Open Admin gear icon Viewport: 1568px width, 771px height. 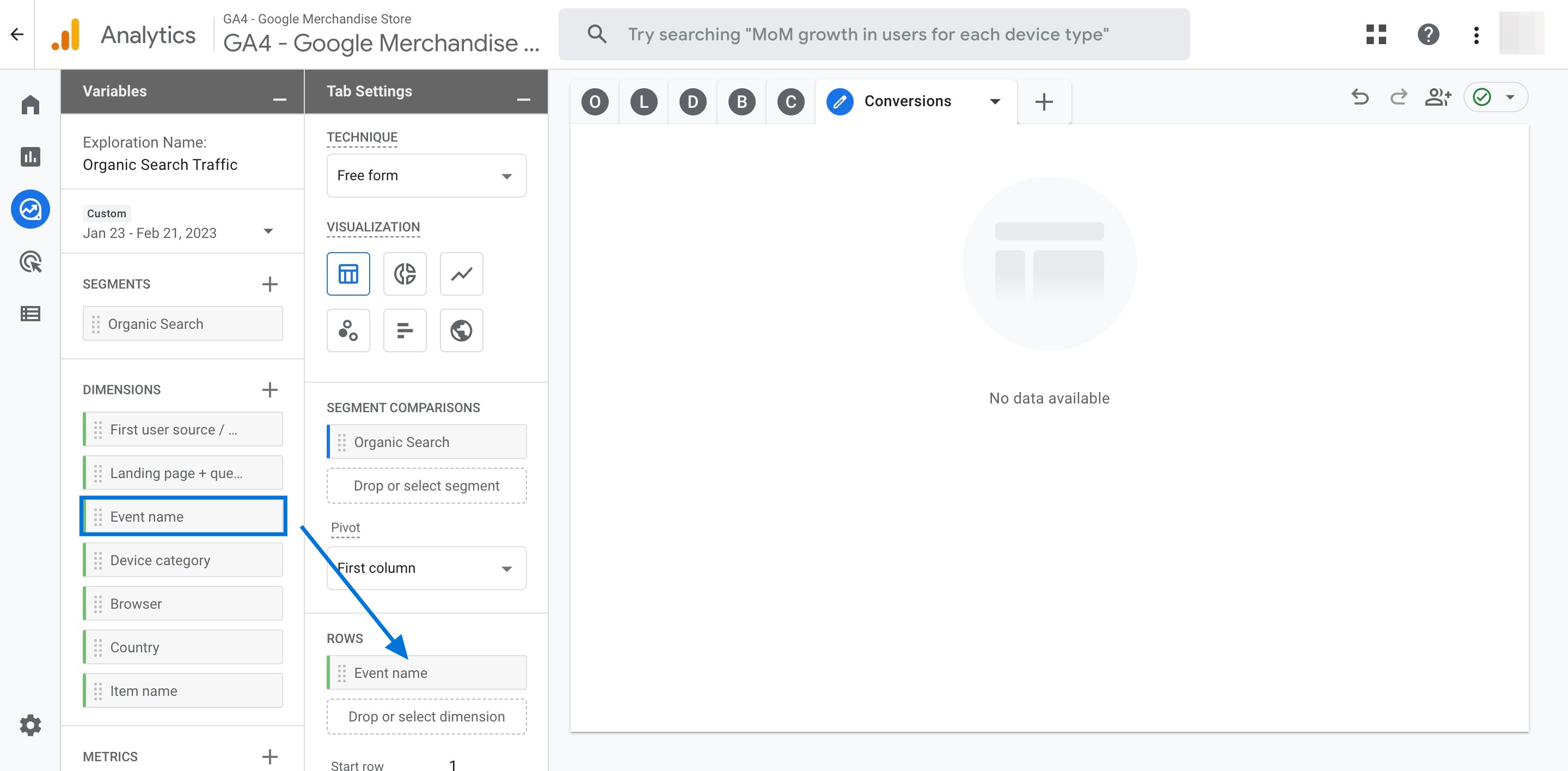pyautogui.click(x=30, y=725)
